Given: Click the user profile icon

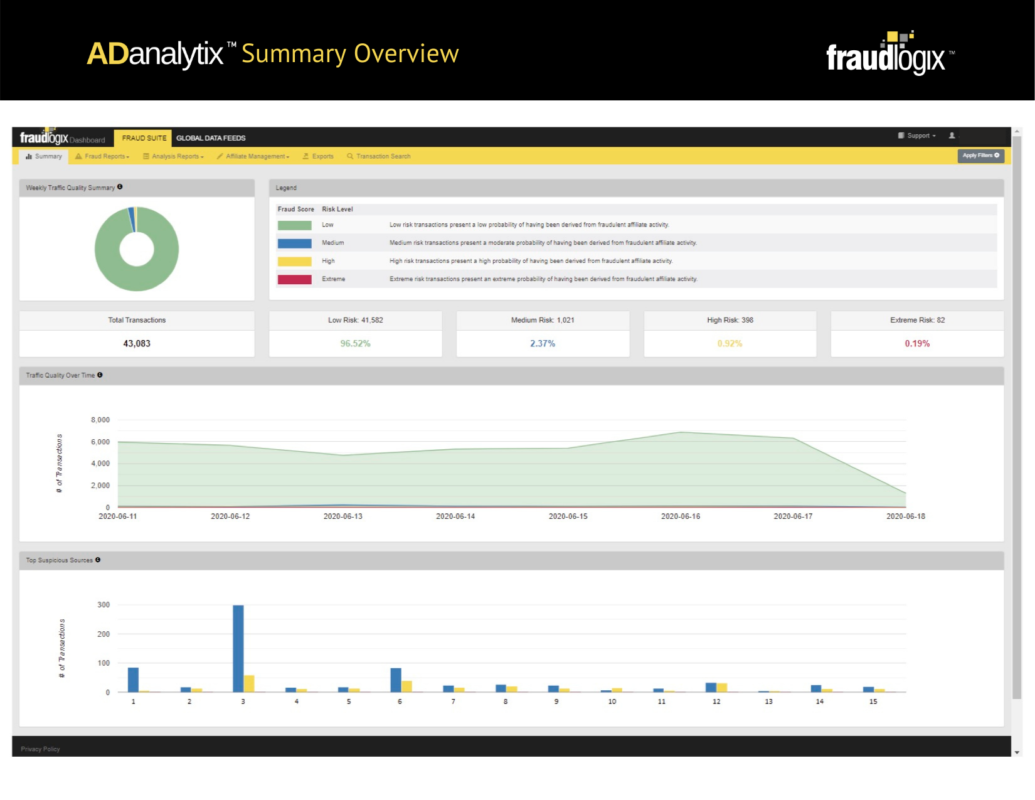Looking at the screenshot, I should pos(952,135).
